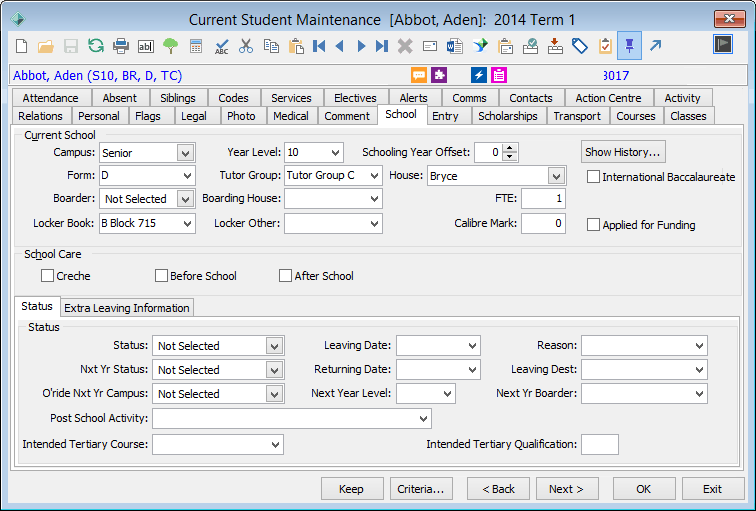Open the Form dropdown showing D
756x511 pixels.
pyautogui.click(x=188, y=176)
